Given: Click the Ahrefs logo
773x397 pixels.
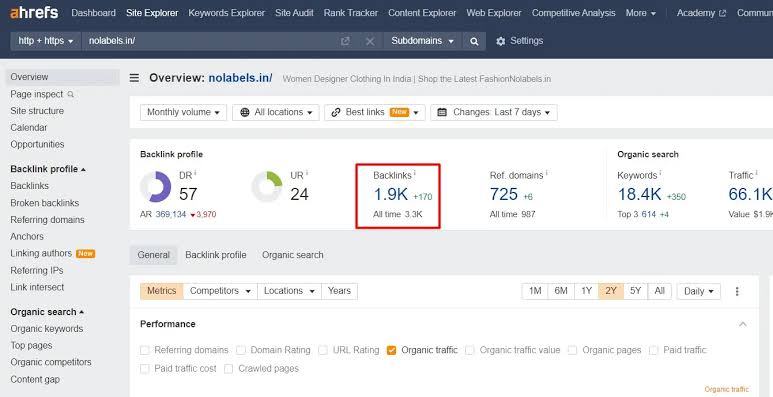Looking at the screenshot, I should (x=34, y=13).
